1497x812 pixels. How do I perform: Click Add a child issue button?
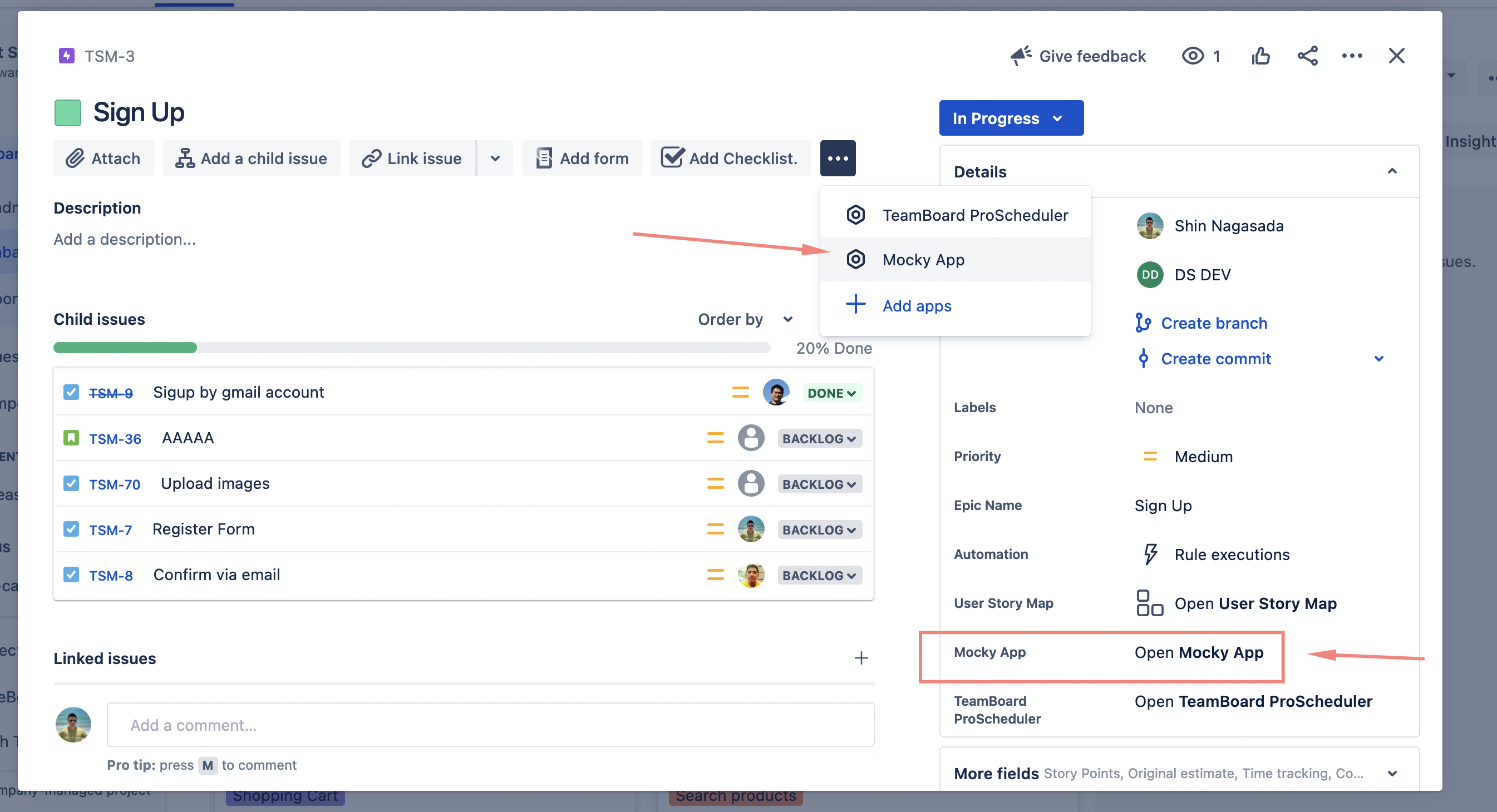pyautogui.click(x=251, y=158)
